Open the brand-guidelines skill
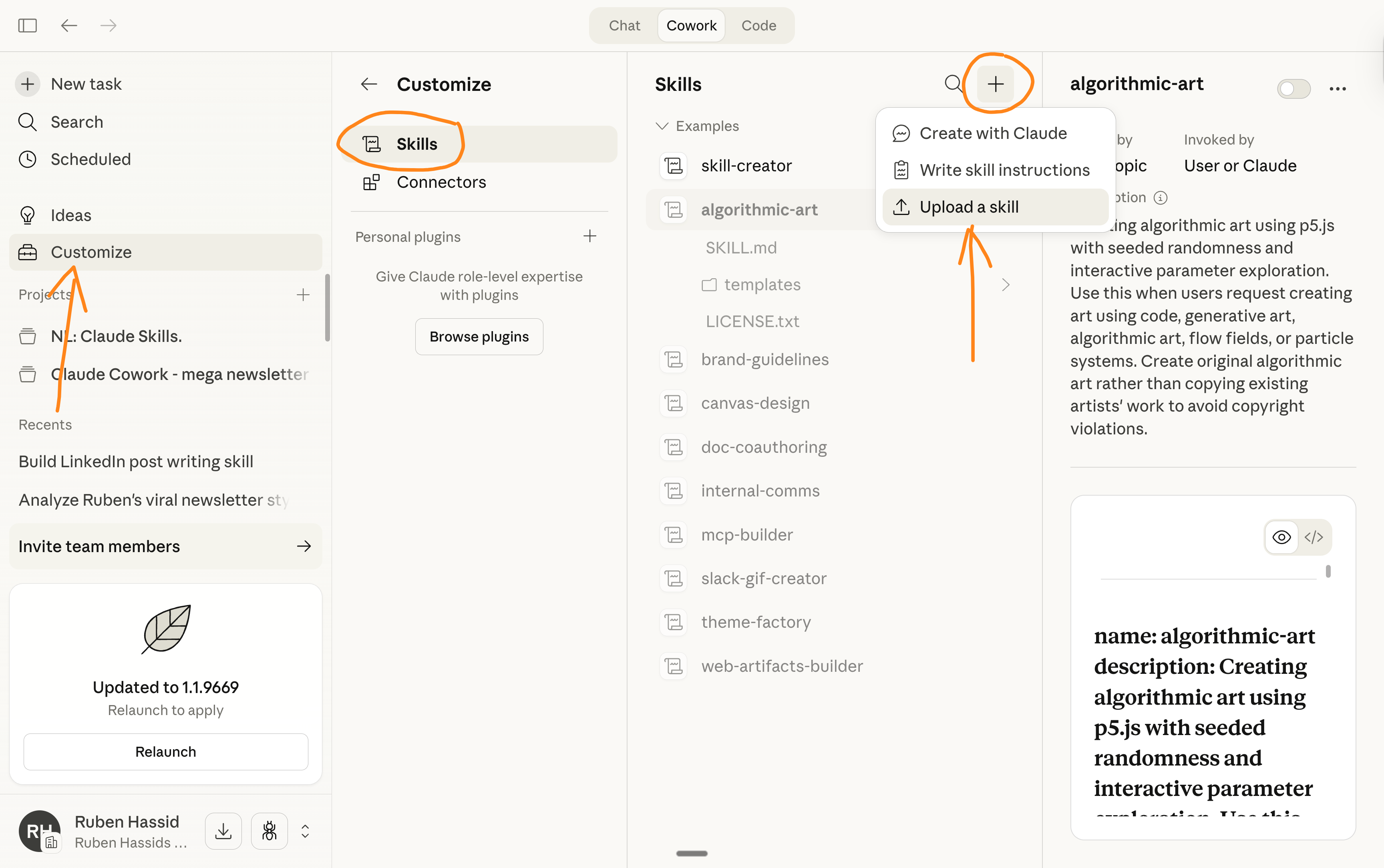Screen dimensions: 1384x868 coord(764,360)
